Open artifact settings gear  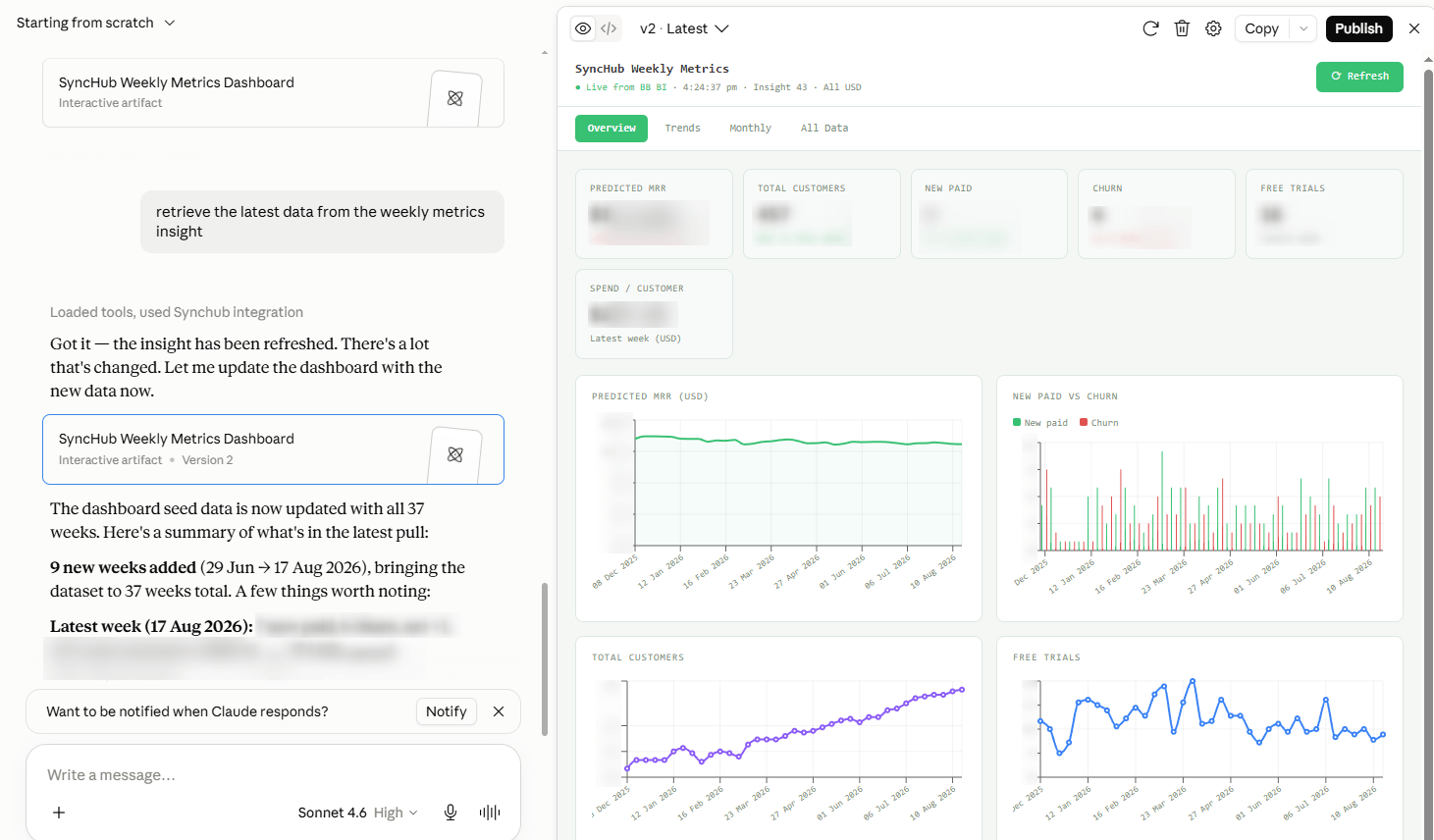[1213, 28]
